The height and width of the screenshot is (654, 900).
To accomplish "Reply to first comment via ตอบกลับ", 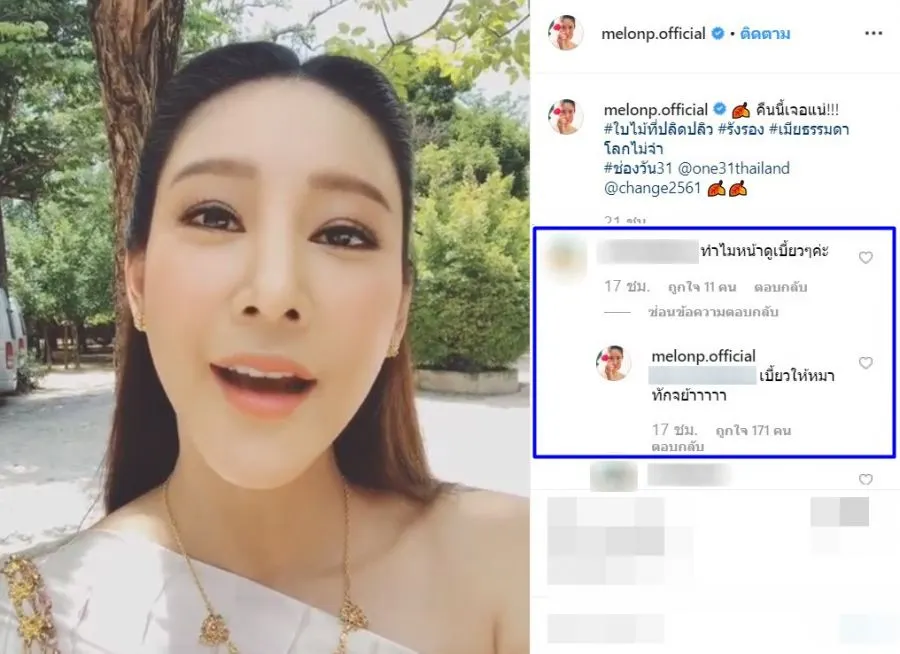I will (780, 287).
